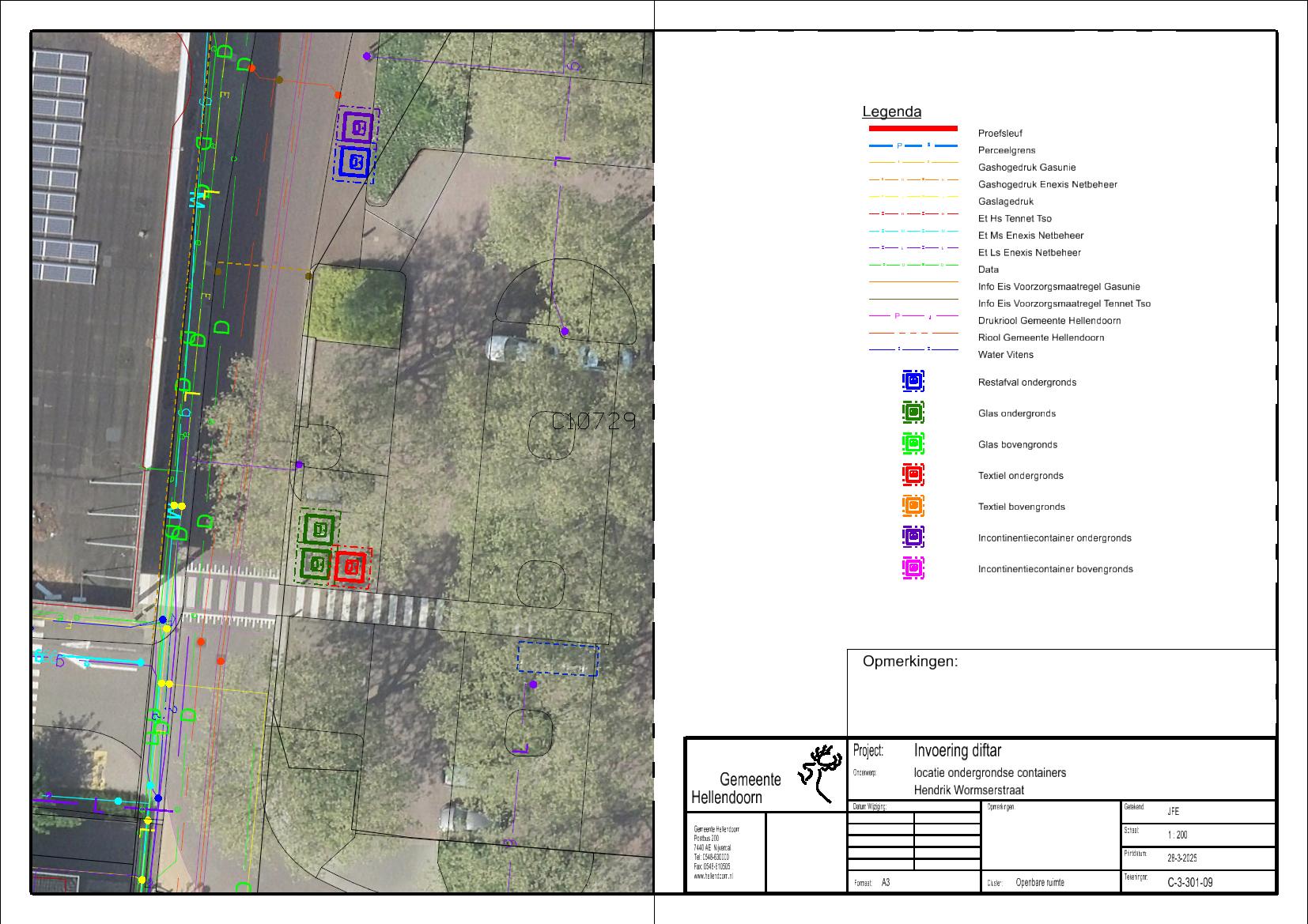Viewport: 1308px width, 924px height.
Task: Click the parcel number C10729 on the map
Action: tap(593, 421)
